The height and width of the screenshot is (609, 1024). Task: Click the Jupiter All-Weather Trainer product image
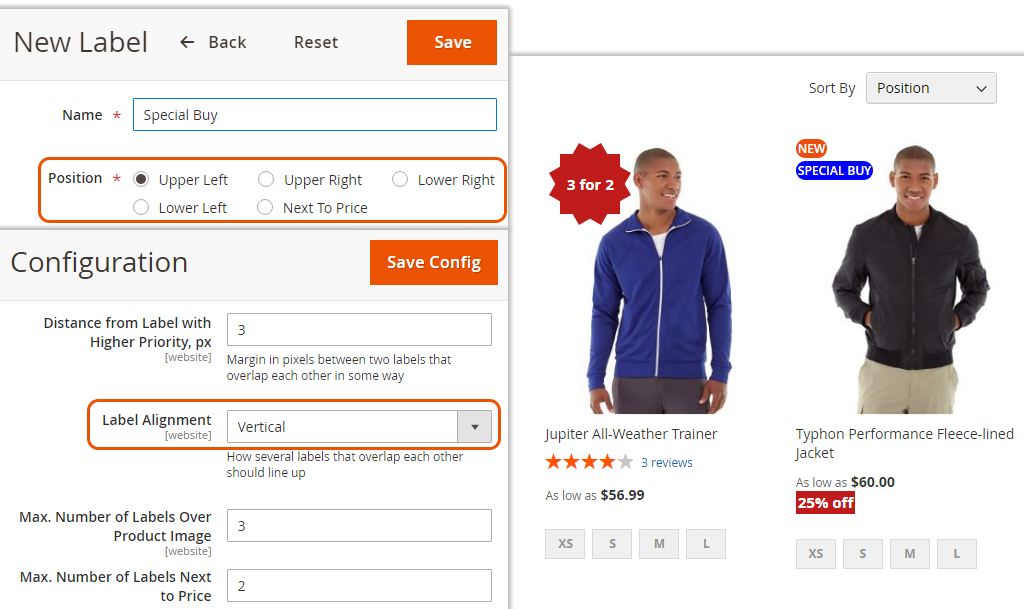[657, 290]
